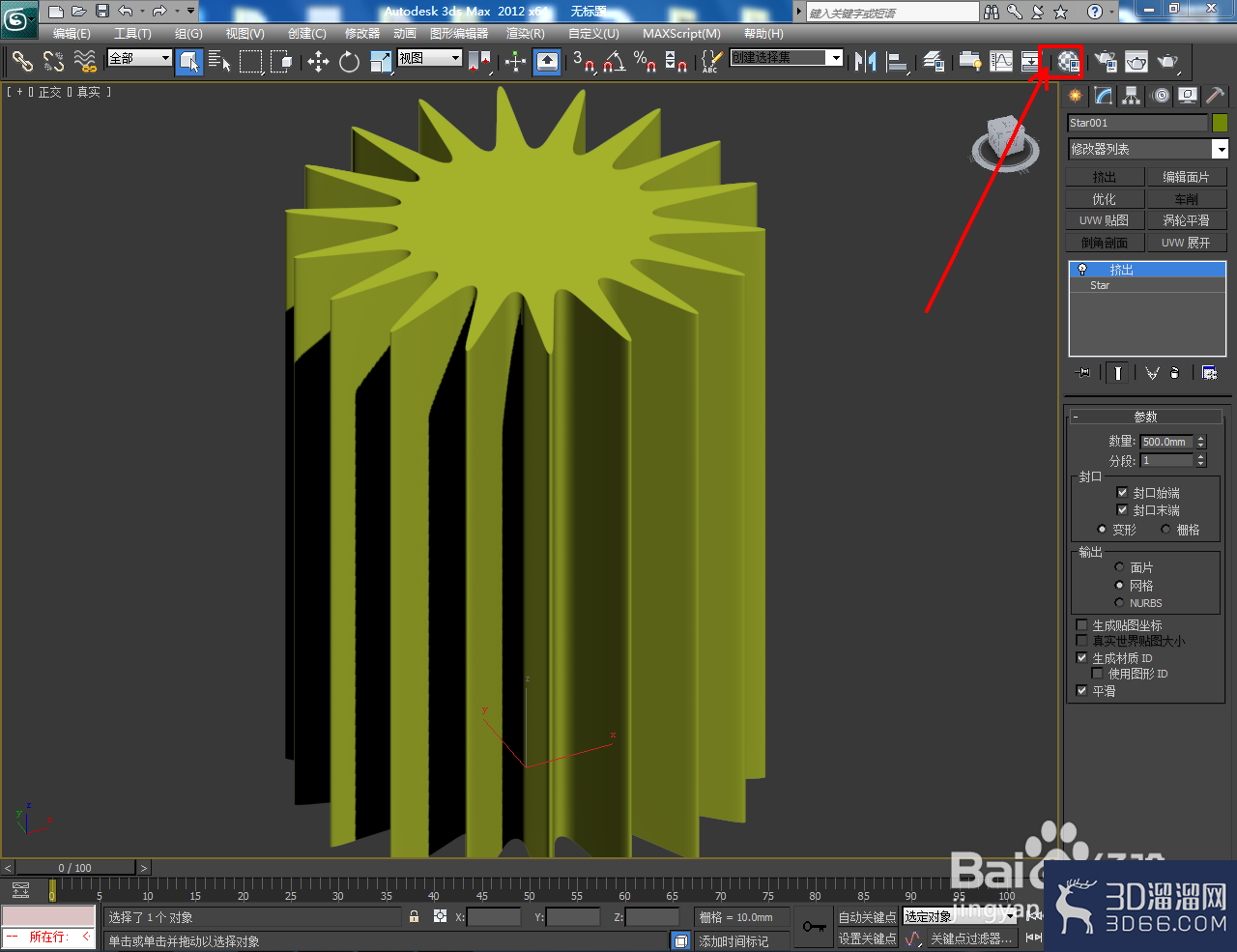Click the Align tool
The width and height of the screenshot is (1237, 952).
898,61
